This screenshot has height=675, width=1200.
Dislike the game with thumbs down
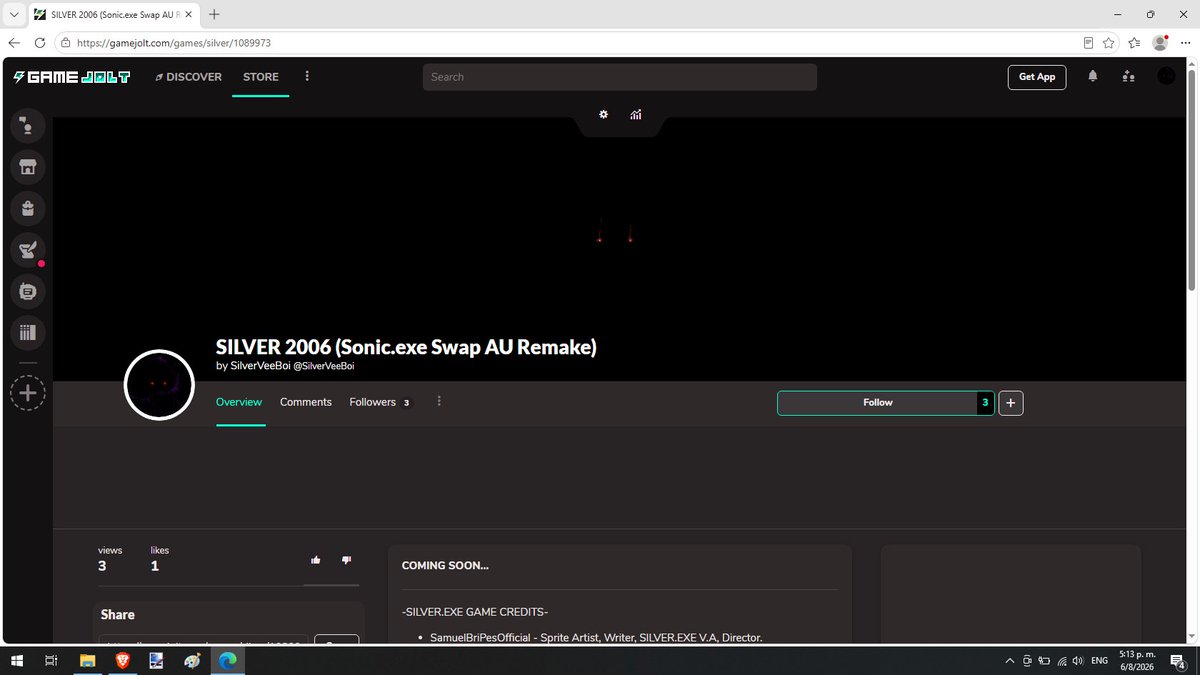[x=346, y=560]
